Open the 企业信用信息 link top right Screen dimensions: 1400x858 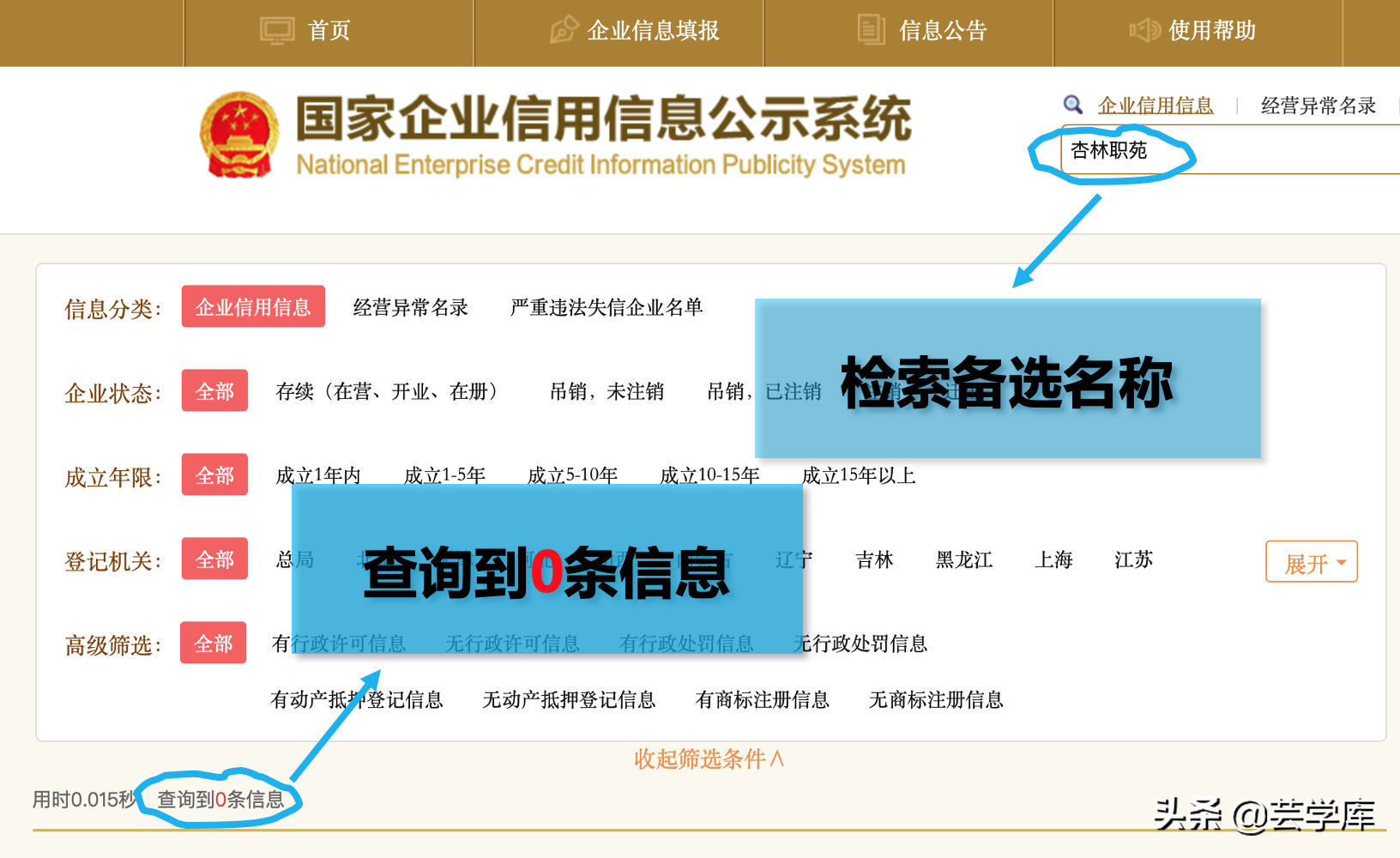(x=1156, y=104)
